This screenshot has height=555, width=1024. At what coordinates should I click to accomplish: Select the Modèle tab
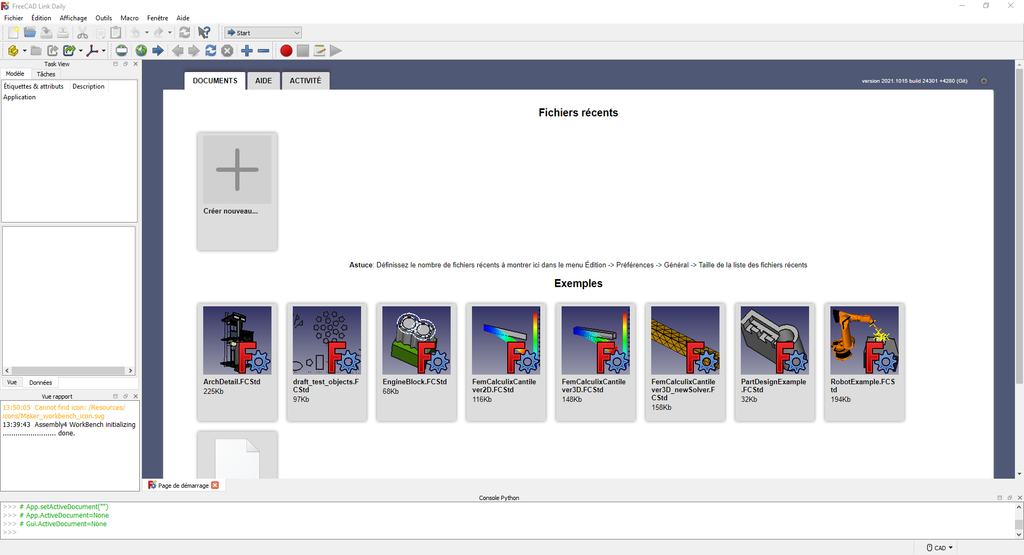click(x=15, y=74)
